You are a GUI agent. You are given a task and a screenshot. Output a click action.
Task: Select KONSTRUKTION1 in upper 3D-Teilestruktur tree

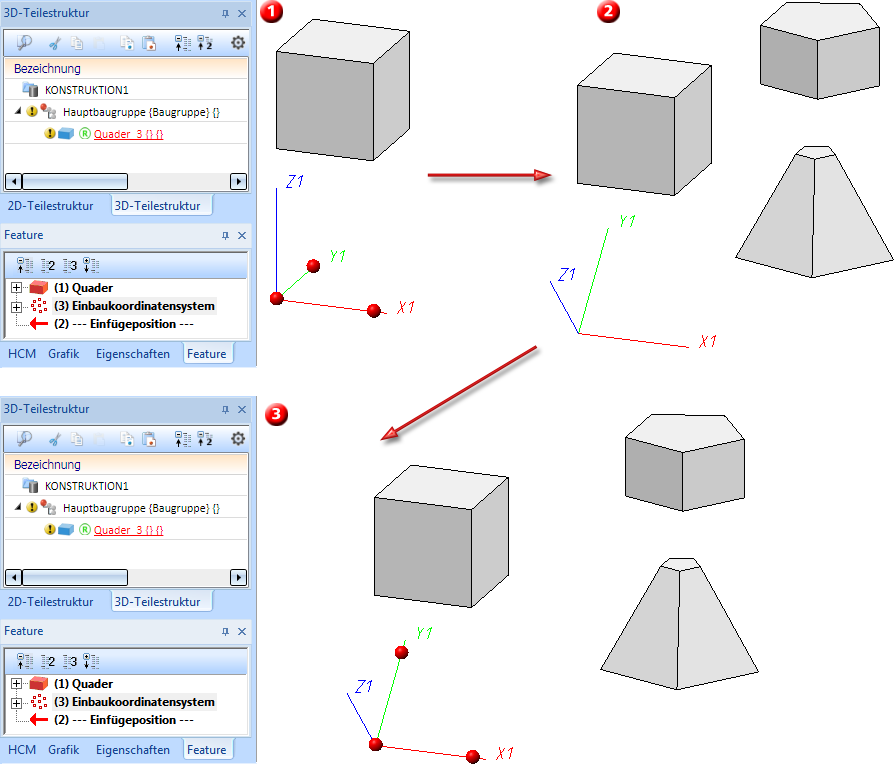[x=87, y=90]
